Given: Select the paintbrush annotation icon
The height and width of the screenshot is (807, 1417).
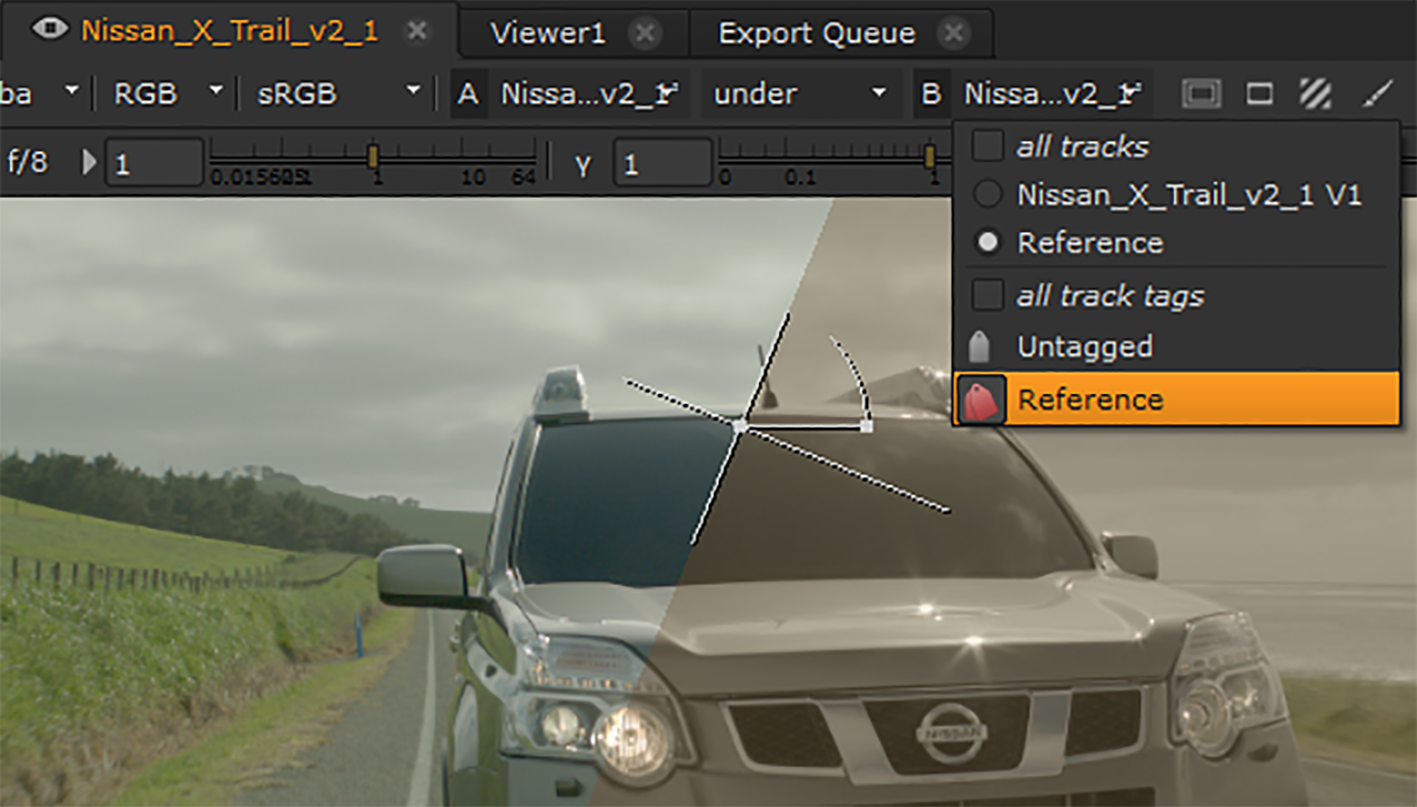Looking at the screenshot, I should 1378,94.
